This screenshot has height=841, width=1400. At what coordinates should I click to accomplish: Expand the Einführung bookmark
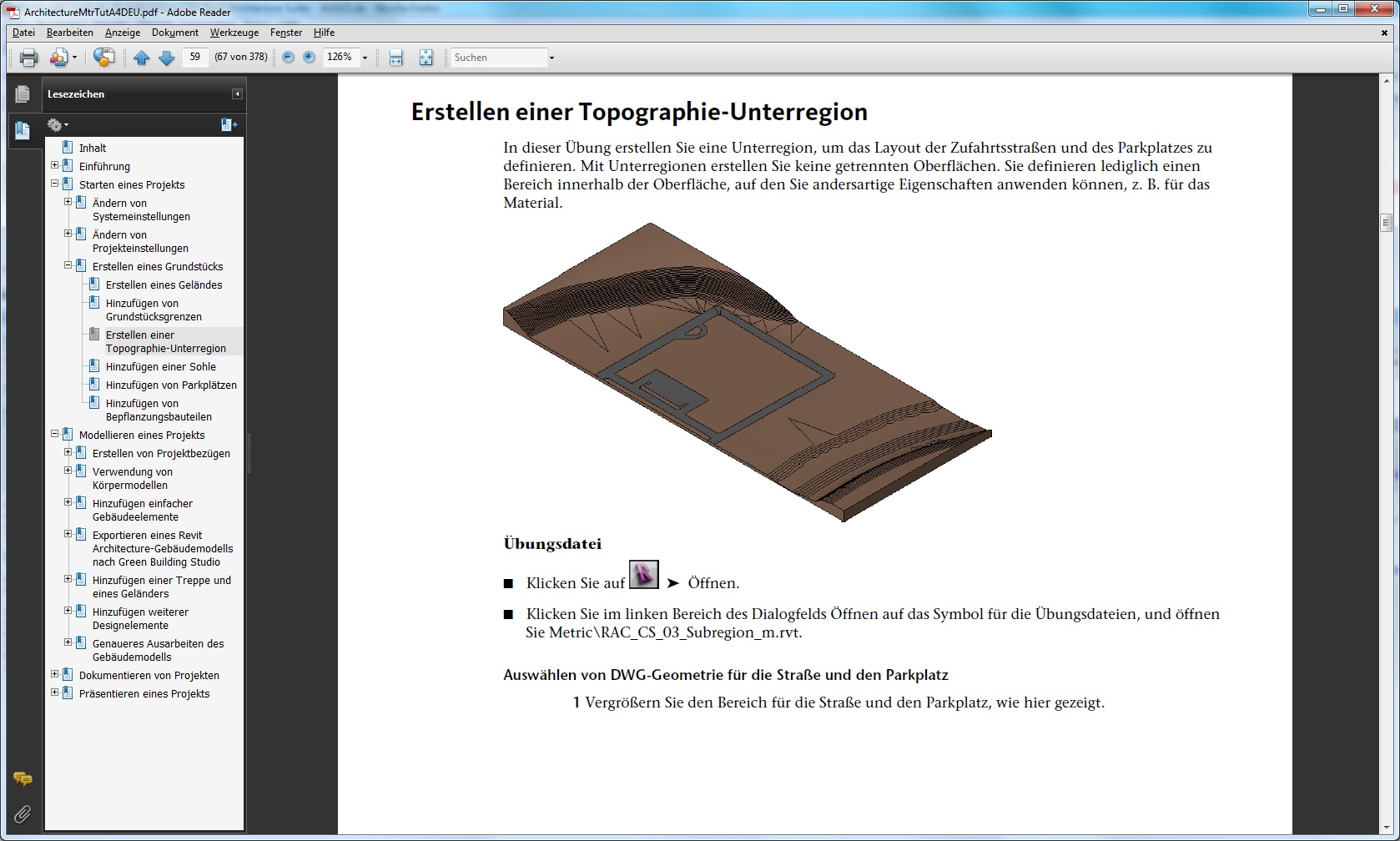(55, 165)
